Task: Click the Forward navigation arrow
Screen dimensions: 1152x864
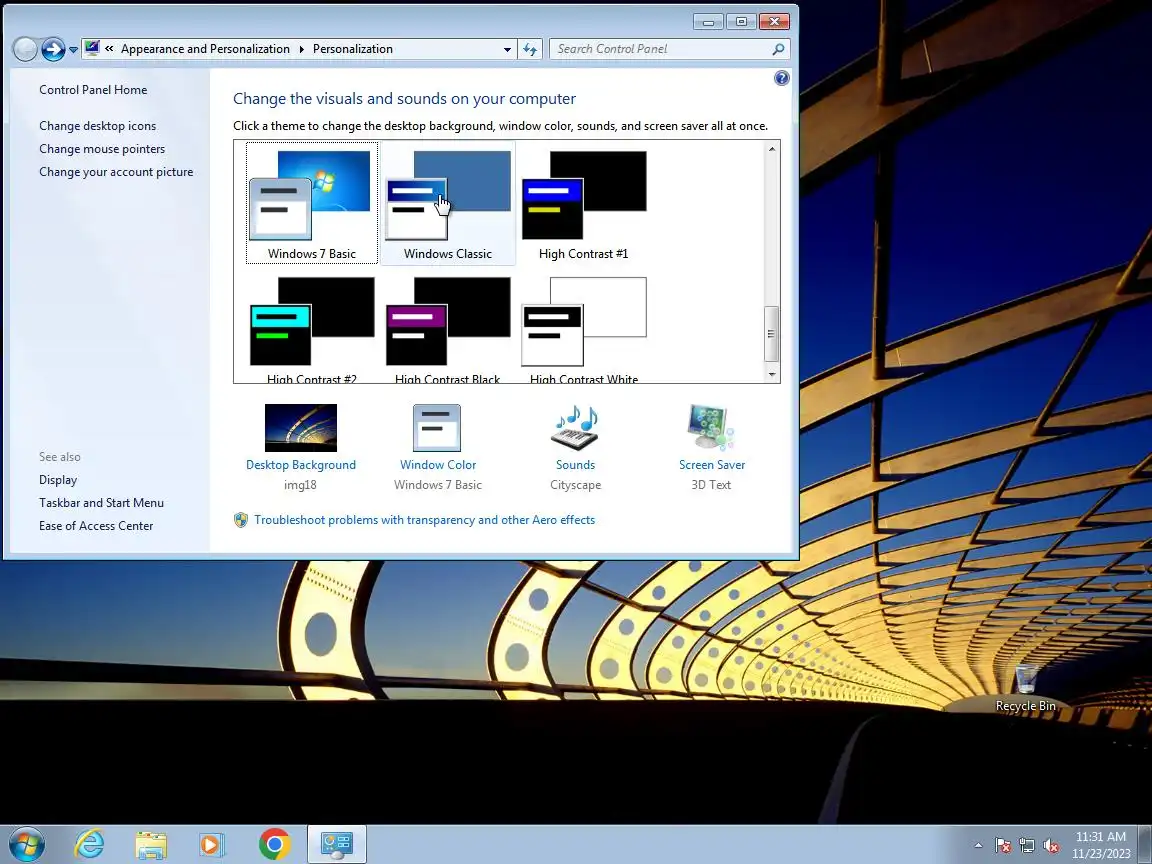Action: [x=53, y=49]
